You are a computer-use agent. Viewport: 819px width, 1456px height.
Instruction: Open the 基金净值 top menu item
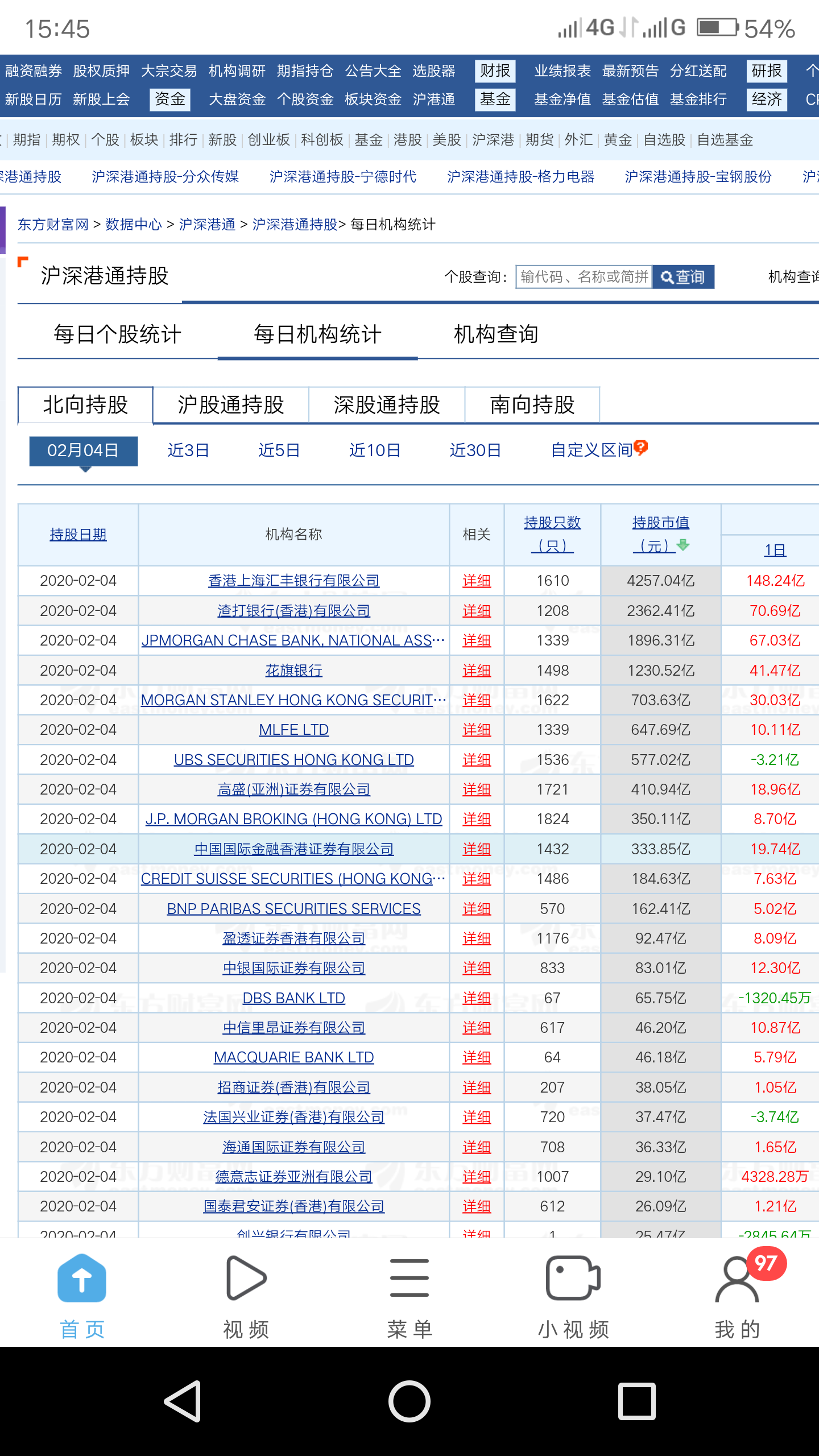(x=562, y=100)
